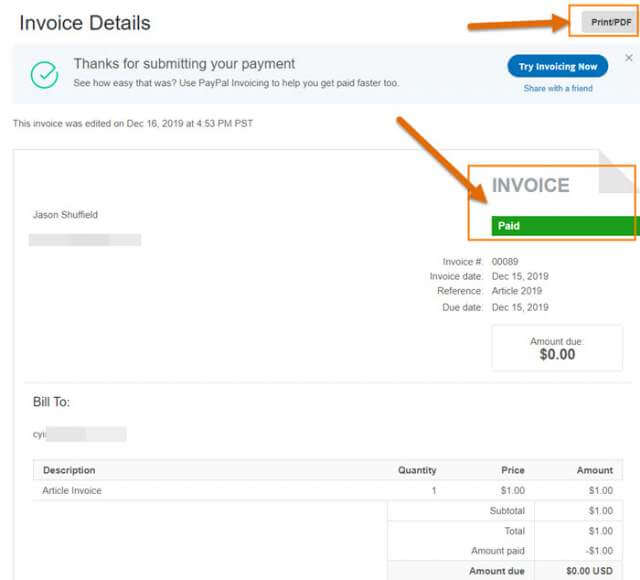640x580 pixels.
Task: Click the Print/PDF button
Action: pyautogui.click(x=611, y=22)
